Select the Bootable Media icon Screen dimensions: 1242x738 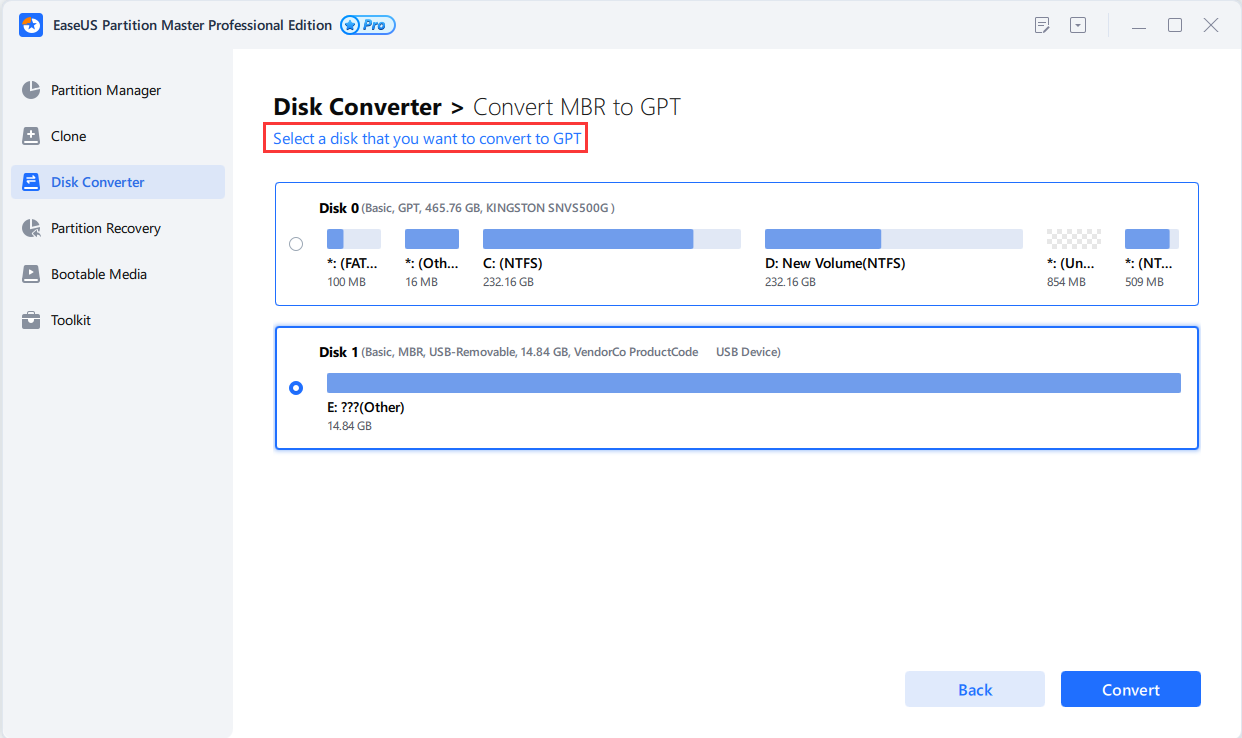33,274
